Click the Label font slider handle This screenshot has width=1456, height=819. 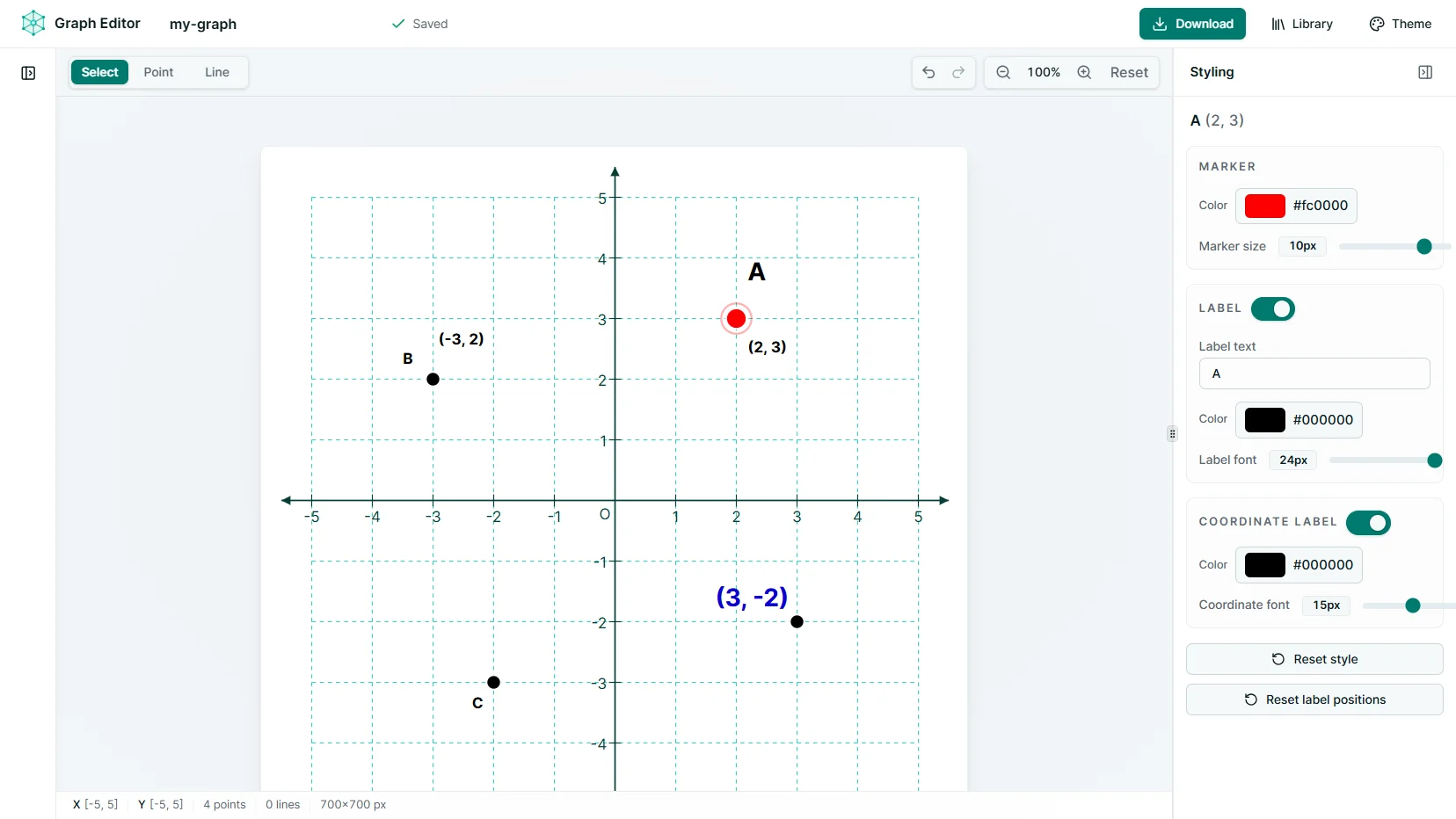coord(1434,460)
